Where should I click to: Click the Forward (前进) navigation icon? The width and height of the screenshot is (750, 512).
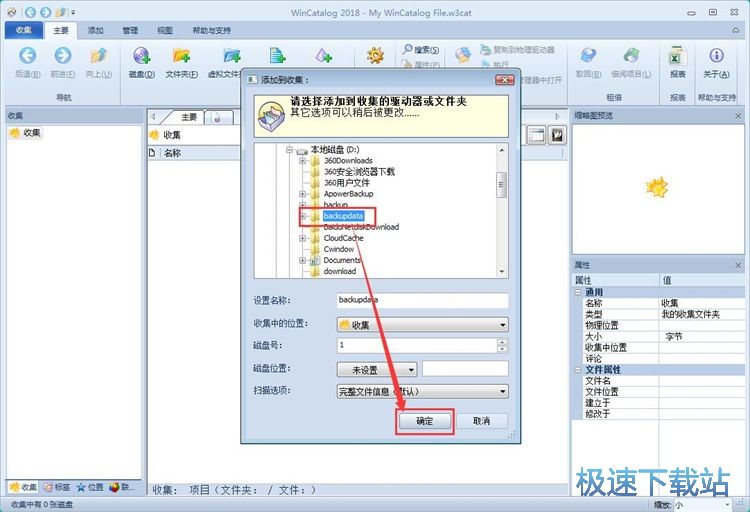point(63,56)
